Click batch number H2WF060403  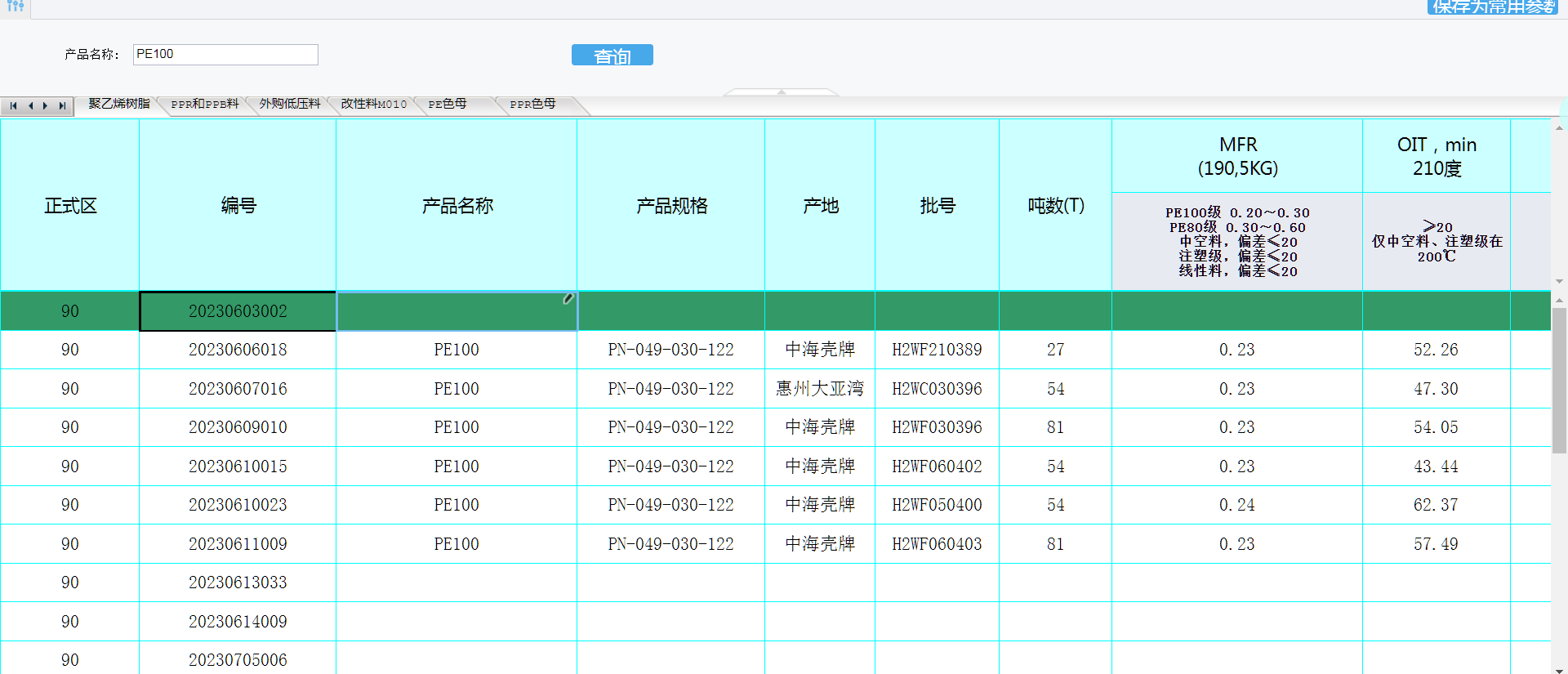tap(938, 544)
